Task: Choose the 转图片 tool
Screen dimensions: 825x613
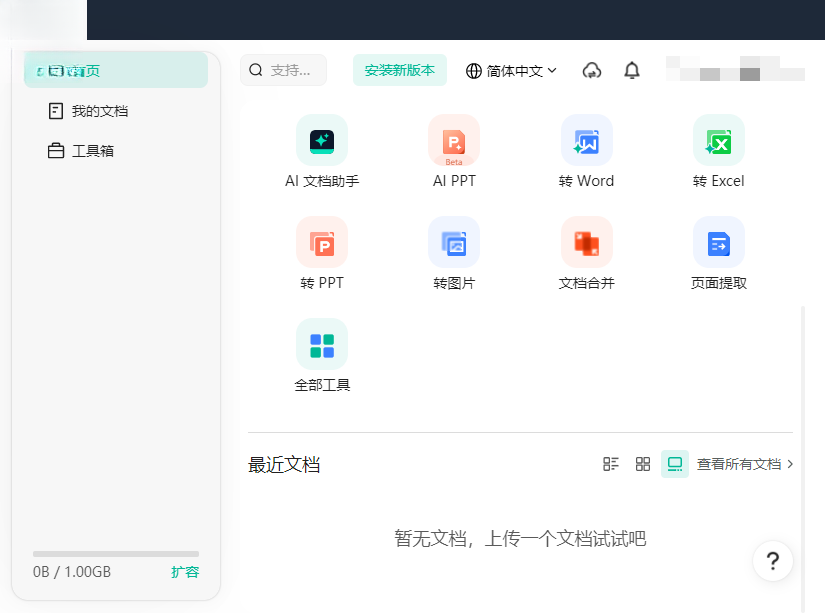Action: click(x=454, y=254)
